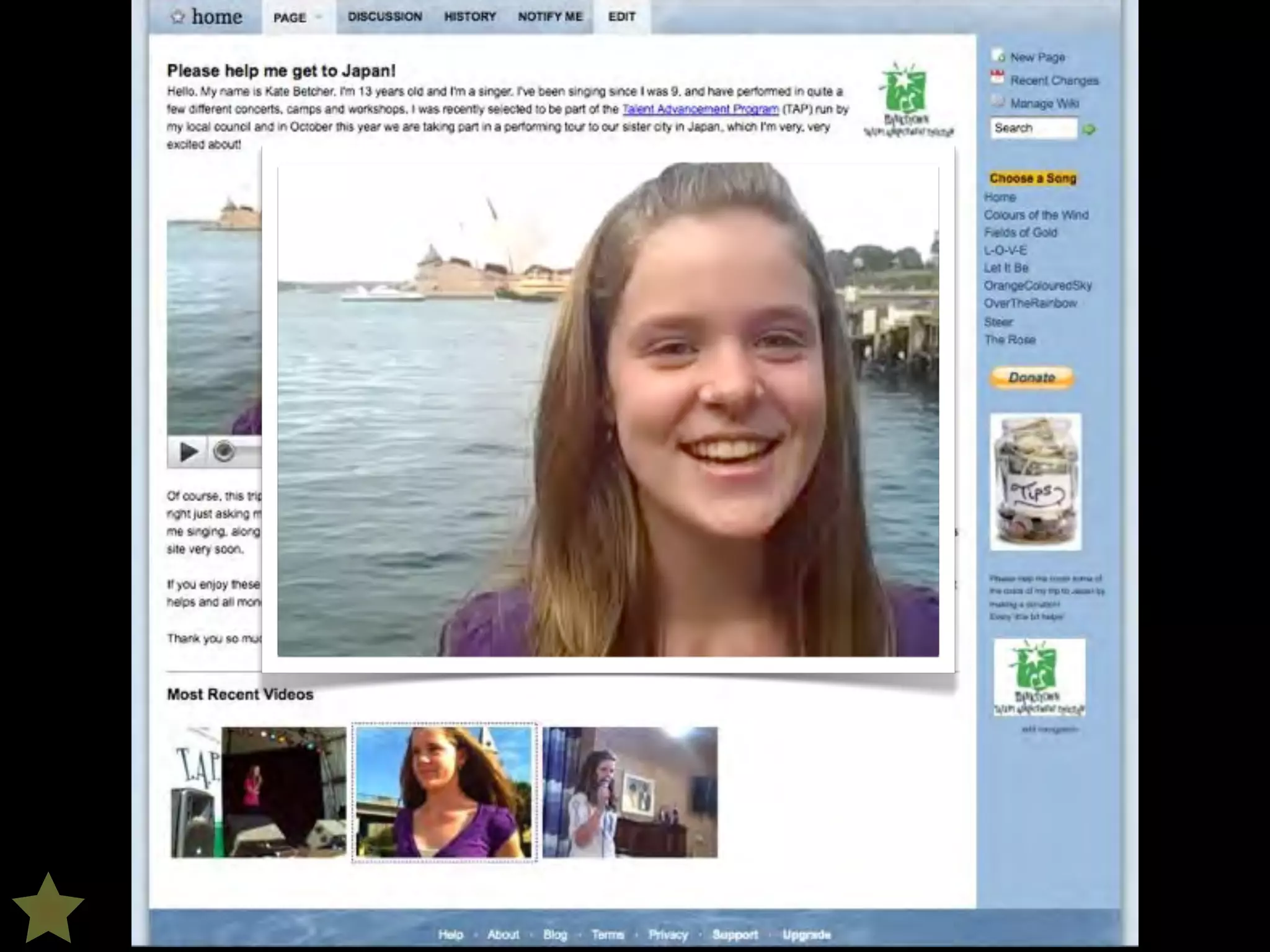The height and width of the screenshot is (952, 1270).
Task: Click the Manage Wiki icon
Action: pyautogui.click(x=998, y=102)
